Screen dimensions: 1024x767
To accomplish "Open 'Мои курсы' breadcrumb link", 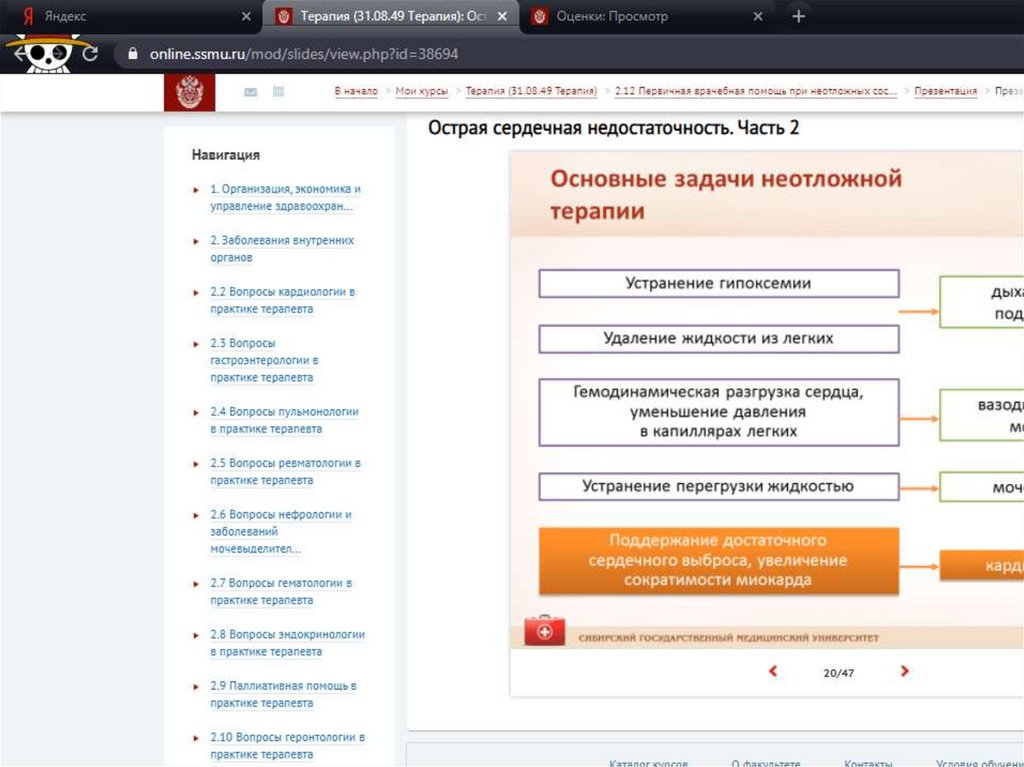I will [x=422, y=91].
